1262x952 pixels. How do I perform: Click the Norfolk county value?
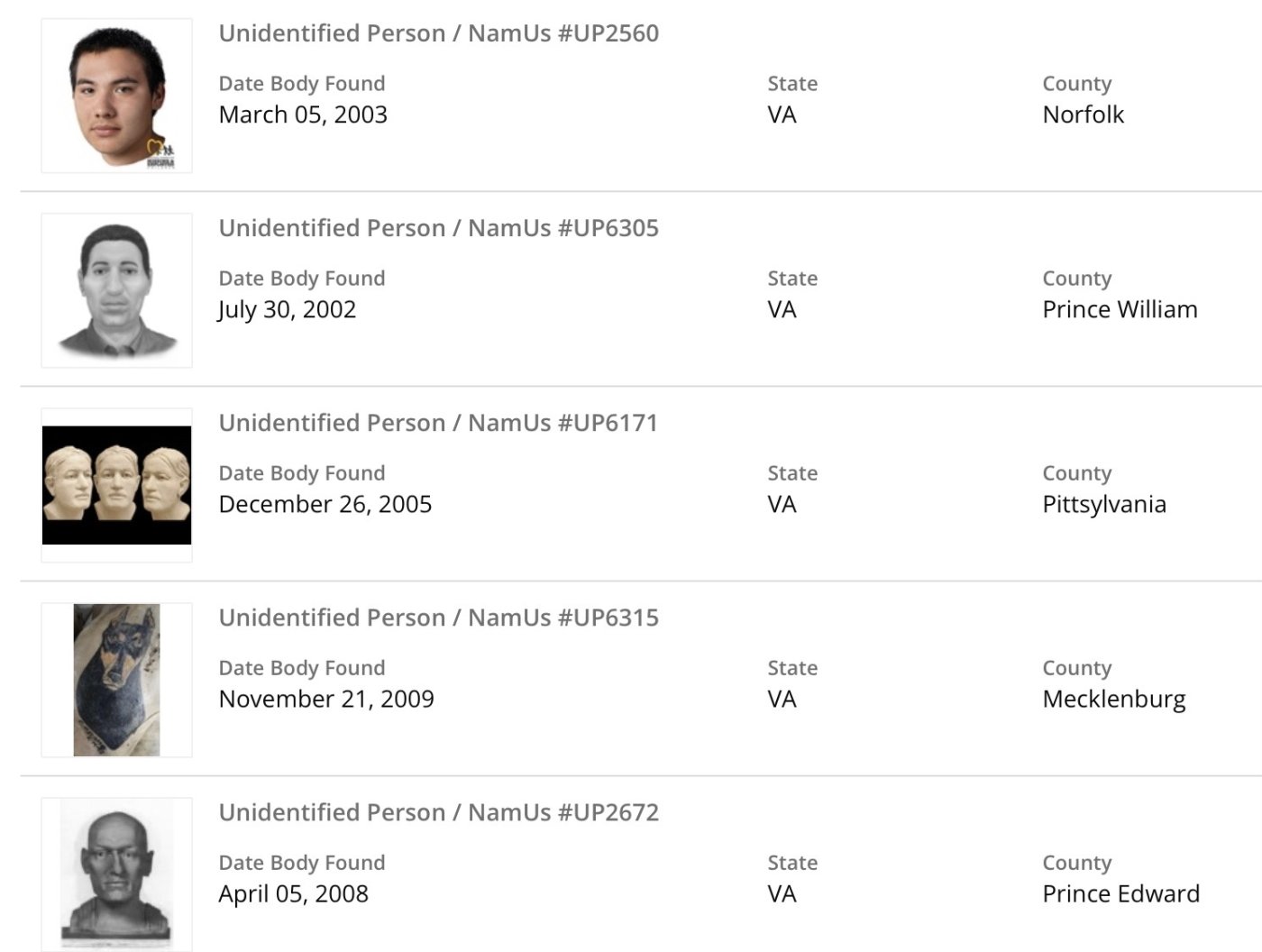tap(1083, 114)
